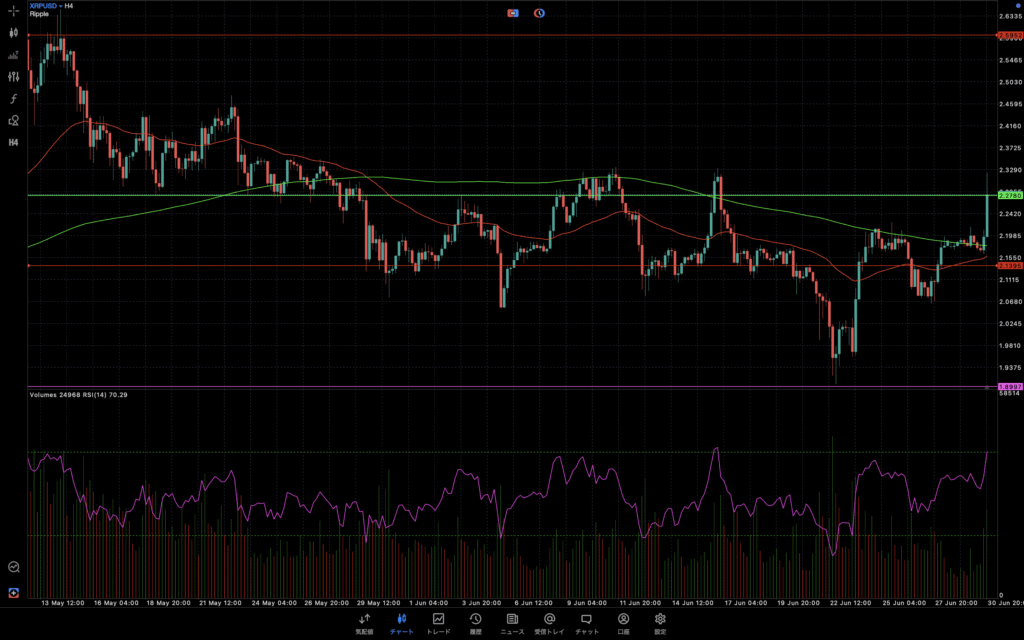Viewport: 1024px width, 640px height.
Task: Open the トレード trade tab
Action: 438,624
